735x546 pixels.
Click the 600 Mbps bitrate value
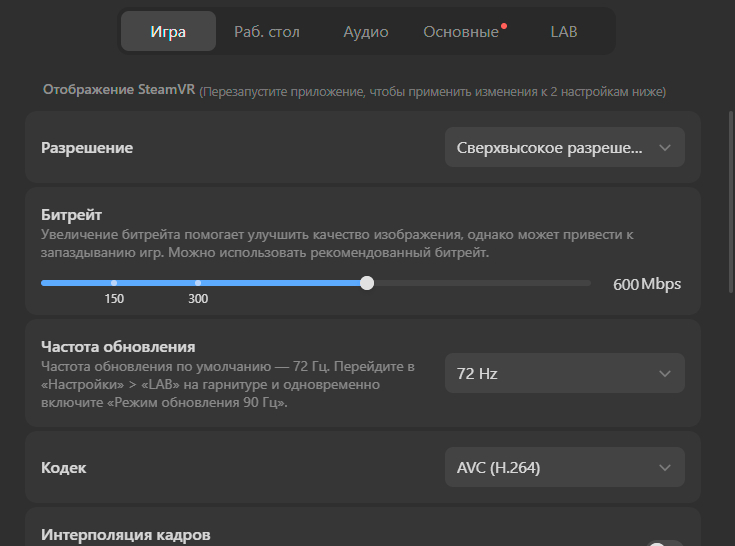pos(647,284)
